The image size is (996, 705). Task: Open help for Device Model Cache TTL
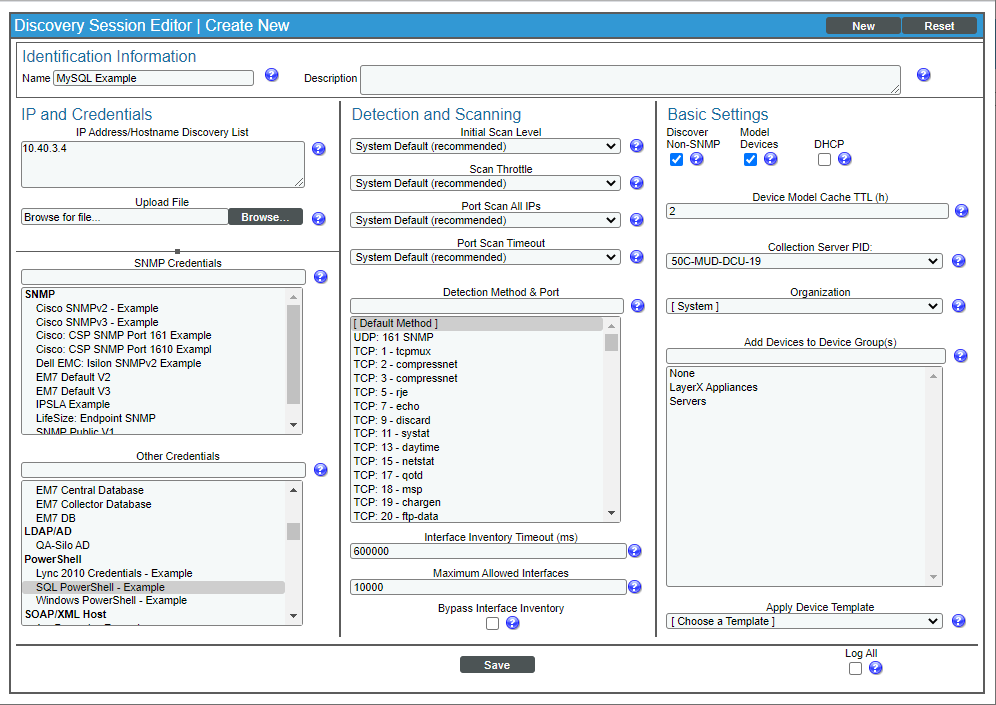tap(961, 210)
